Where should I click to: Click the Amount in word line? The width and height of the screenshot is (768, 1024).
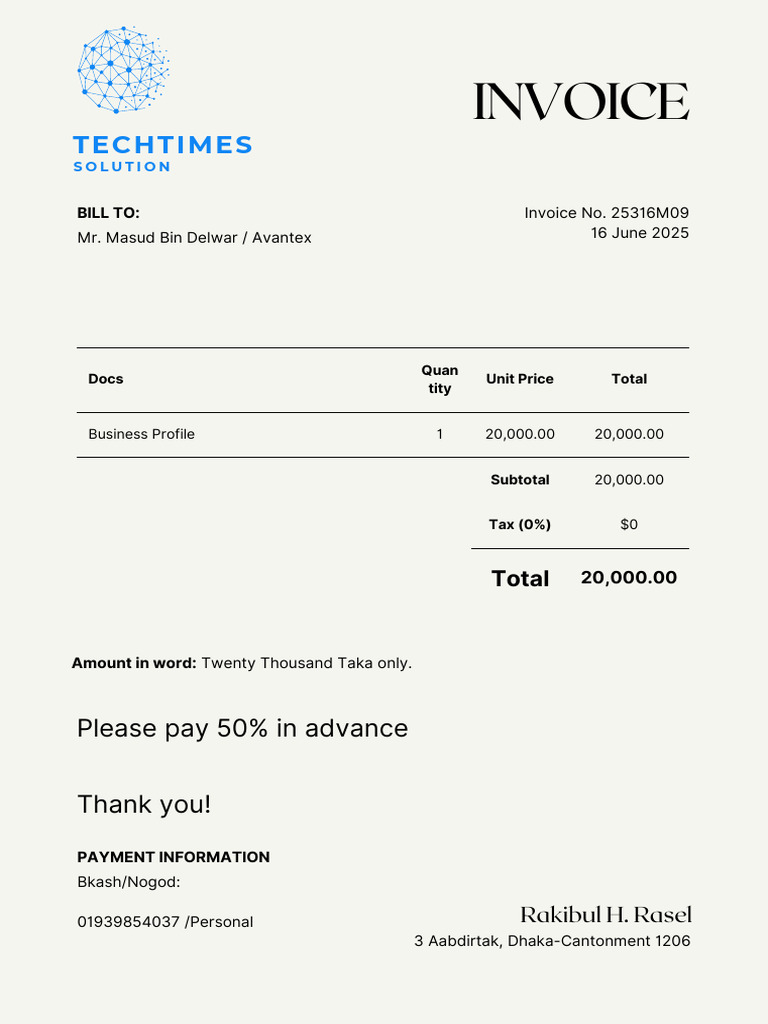click(242, 663)
